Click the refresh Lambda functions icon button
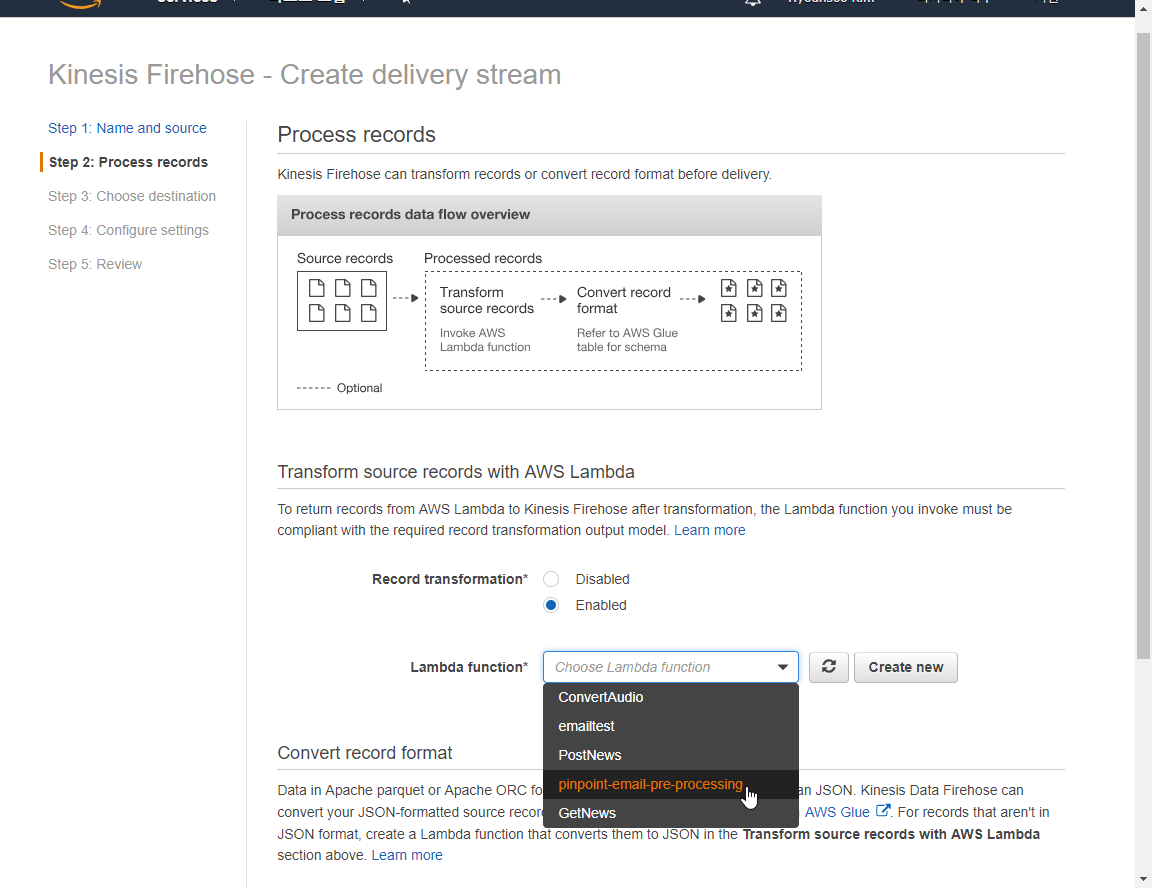The image size is (1152, 888). pyautogui.click(x=829, y=667)
